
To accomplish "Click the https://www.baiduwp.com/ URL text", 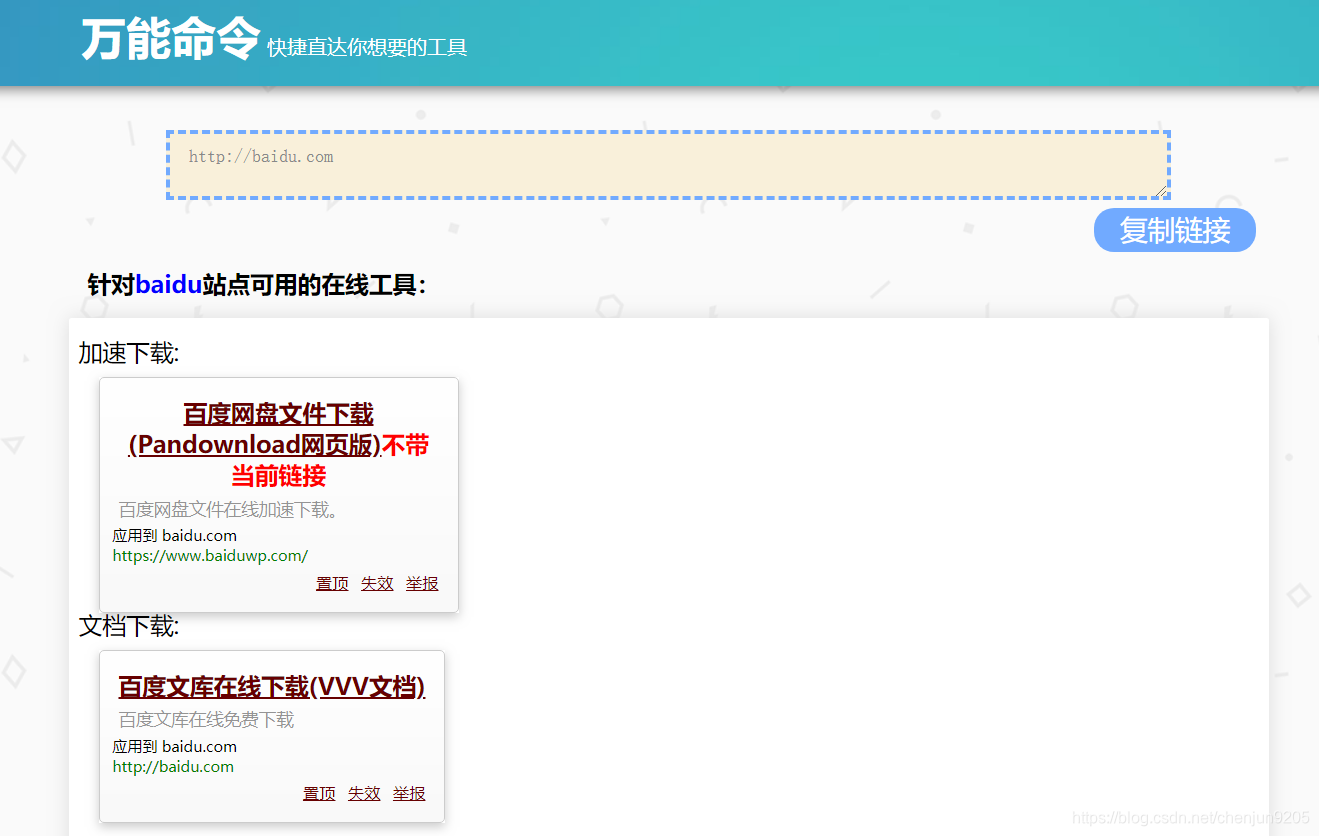I will coord(210,556).
